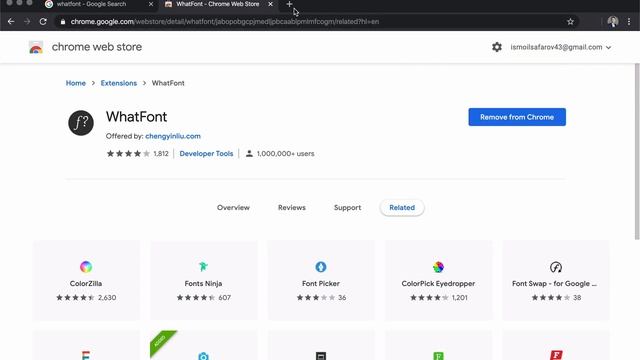Switch to whatfont Google Search tab
The width and height of the screenshot is (640, 360).
[x=98, y=4]
